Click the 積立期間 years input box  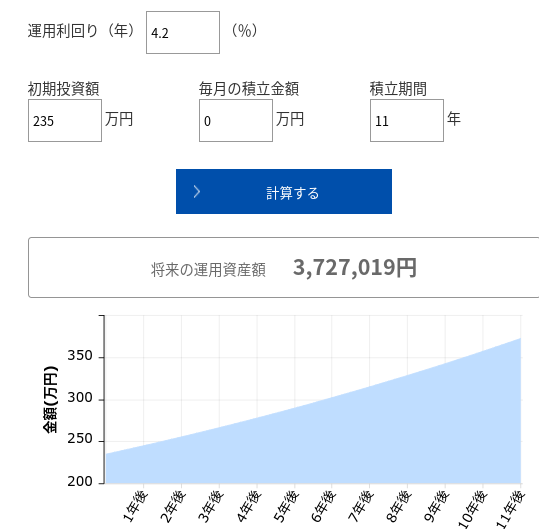(407, 121)
